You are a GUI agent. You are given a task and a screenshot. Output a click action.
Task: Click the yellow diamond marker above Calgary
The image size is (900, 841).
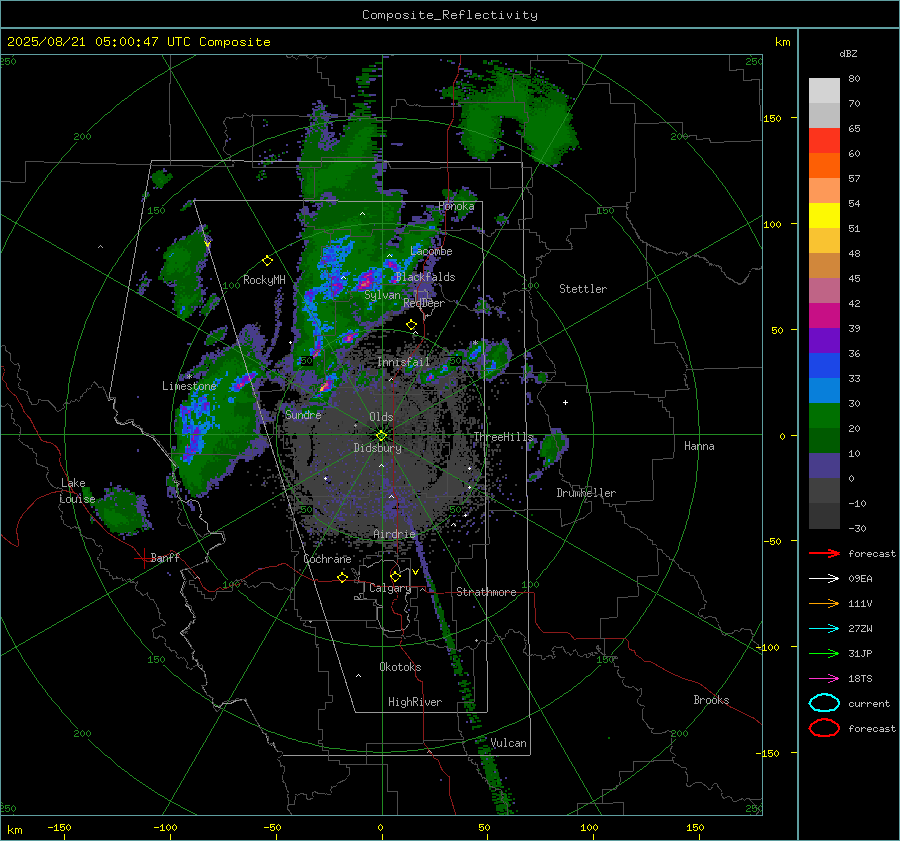(395, 576)
